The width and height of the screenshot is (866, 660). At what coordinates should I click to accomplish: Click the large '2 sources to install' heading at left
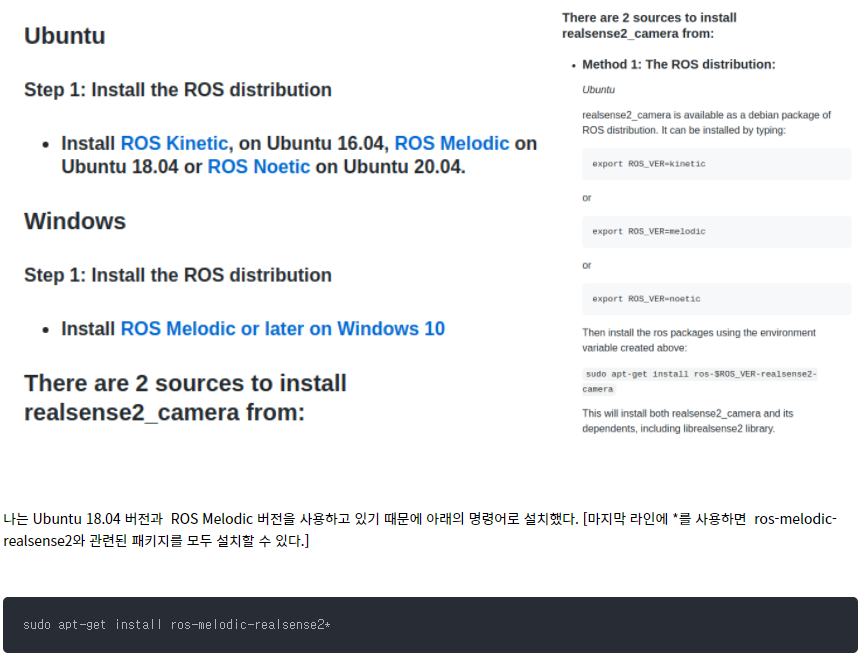click(185, 398)
